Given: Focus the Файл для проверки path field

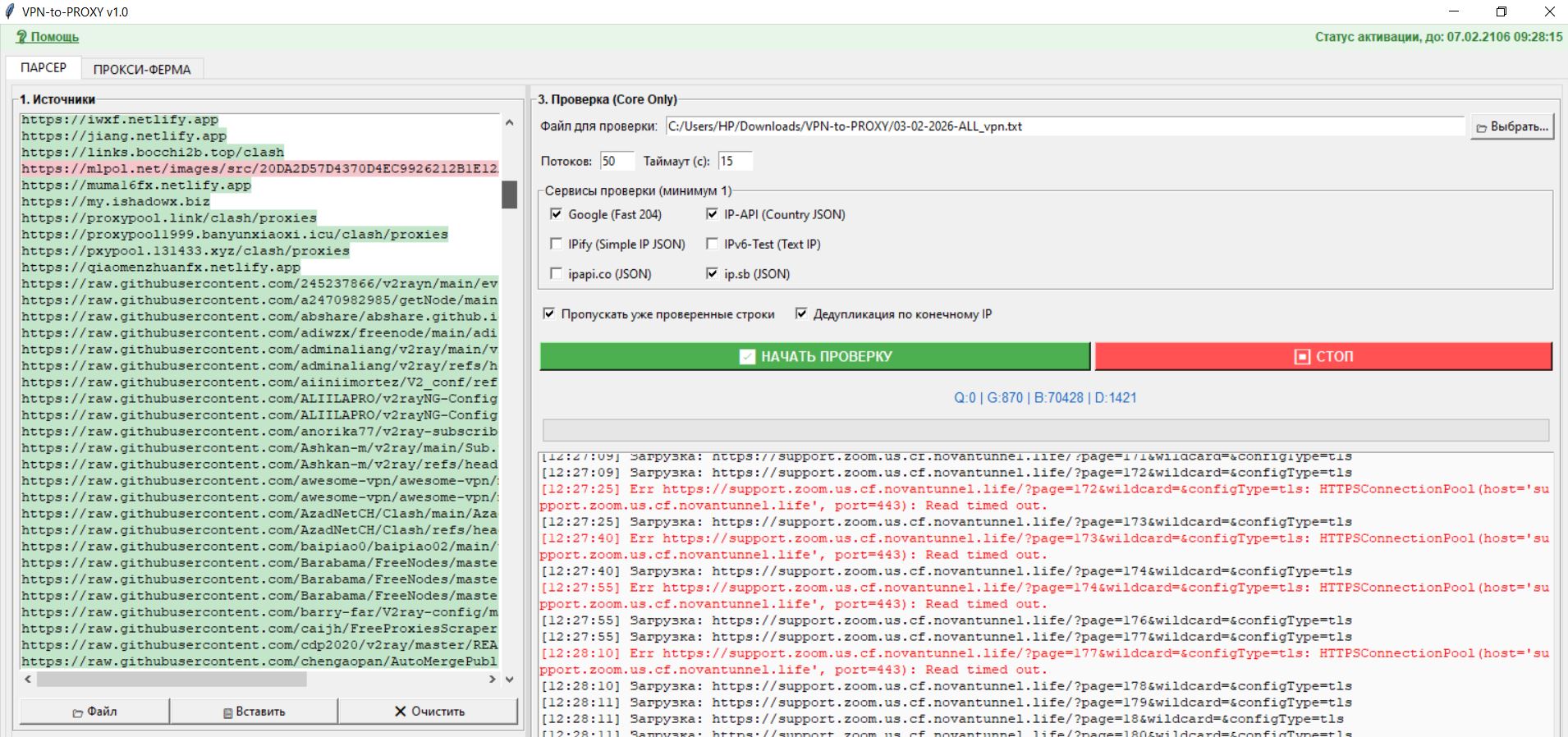Looking at the screenshot, I should 1065,126.
